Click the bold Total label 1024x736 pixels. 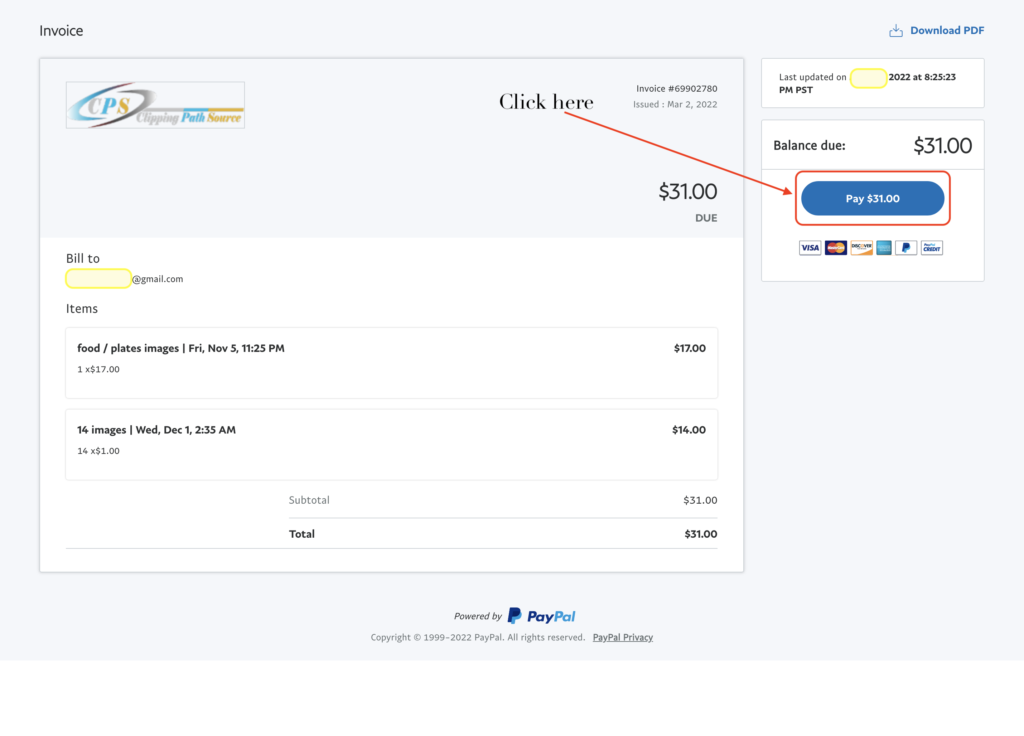tap(302, 534)
